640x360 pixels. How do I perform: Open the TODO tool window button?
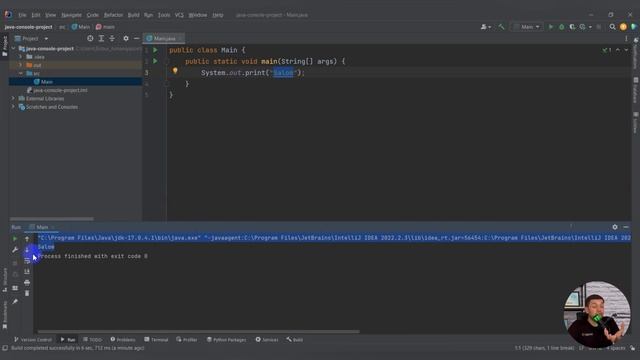pyautogui.click(x=92, y=340)
